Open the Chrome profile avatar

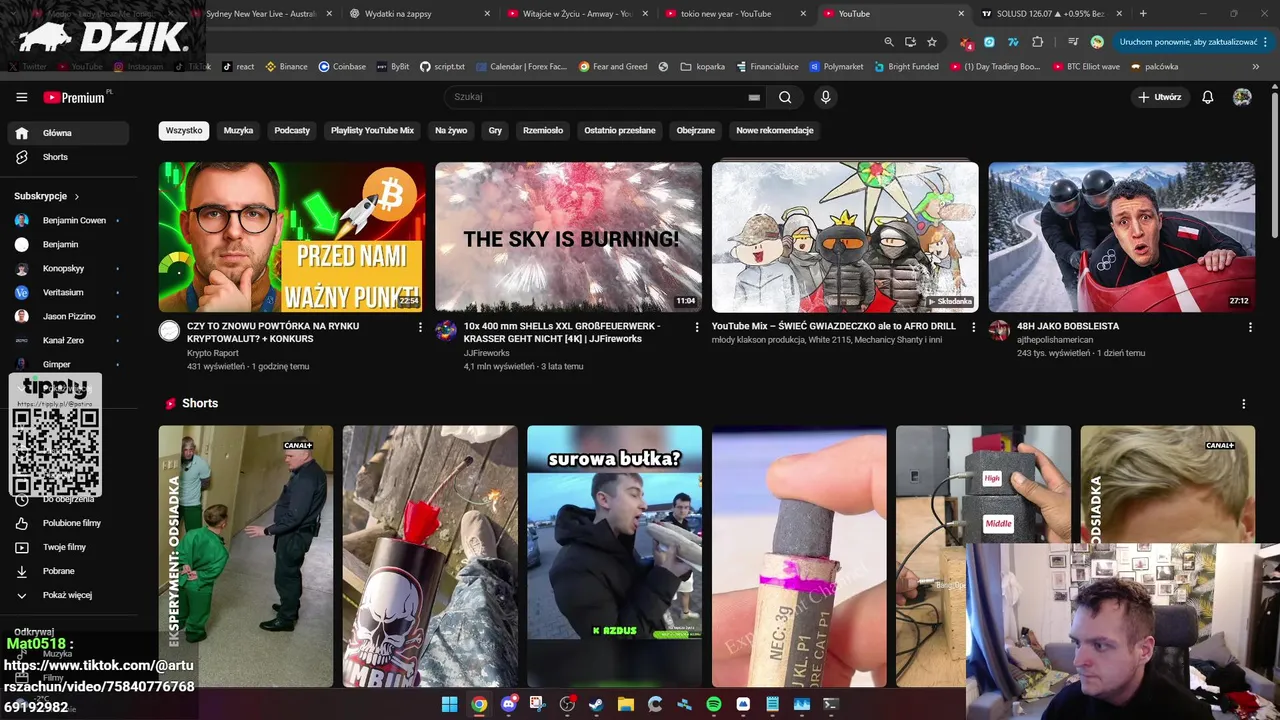(x=1097, y=42)
